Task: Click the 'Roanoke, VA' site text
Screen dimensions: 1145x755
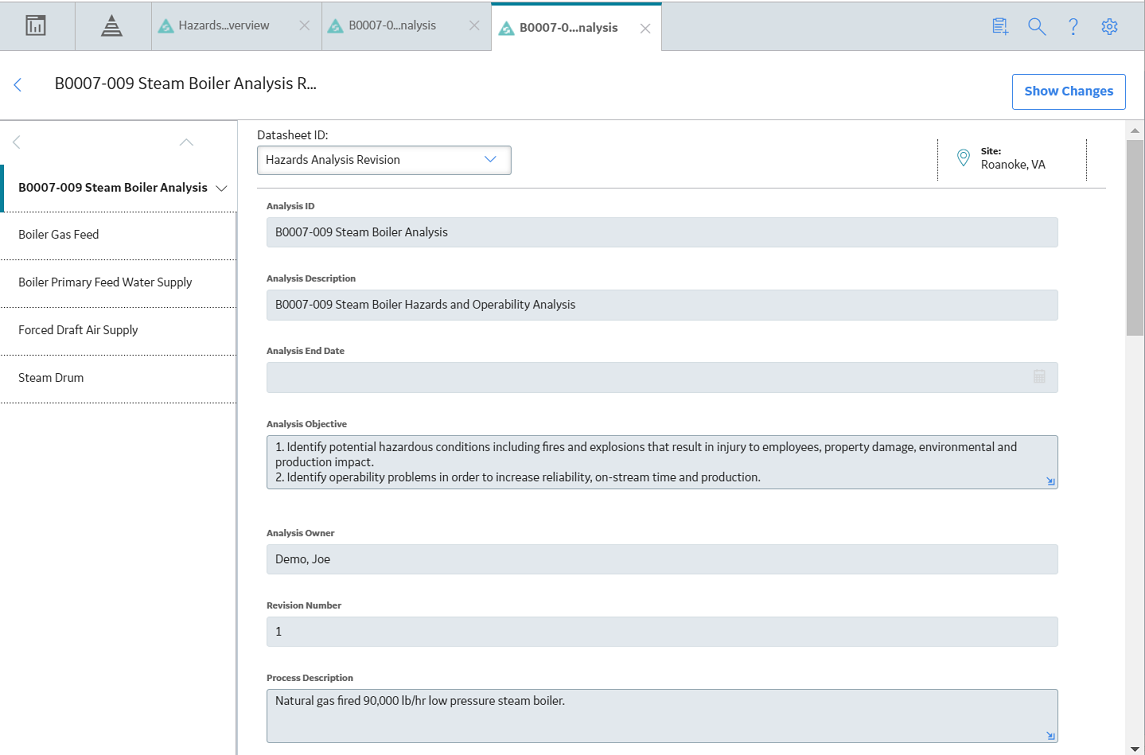Action: 1013,165
